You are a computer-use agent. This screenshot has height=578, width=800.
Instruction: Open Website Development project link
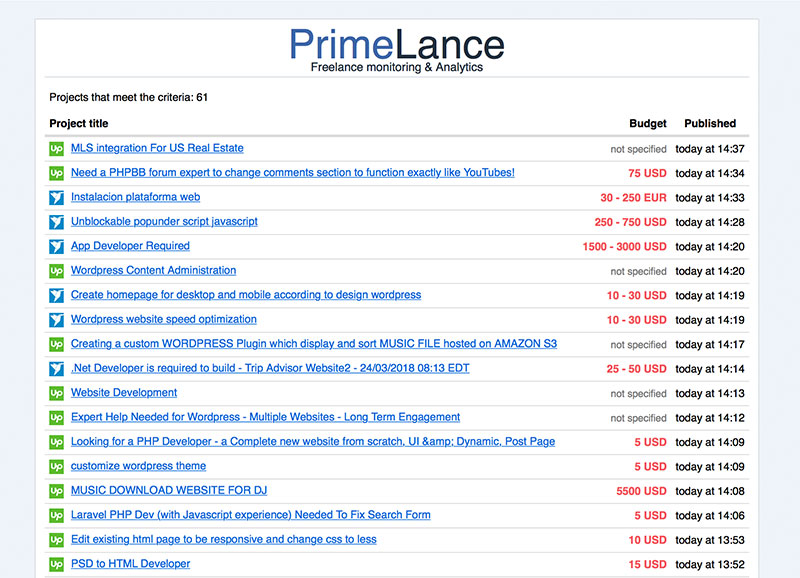click(x=124, y=393)
